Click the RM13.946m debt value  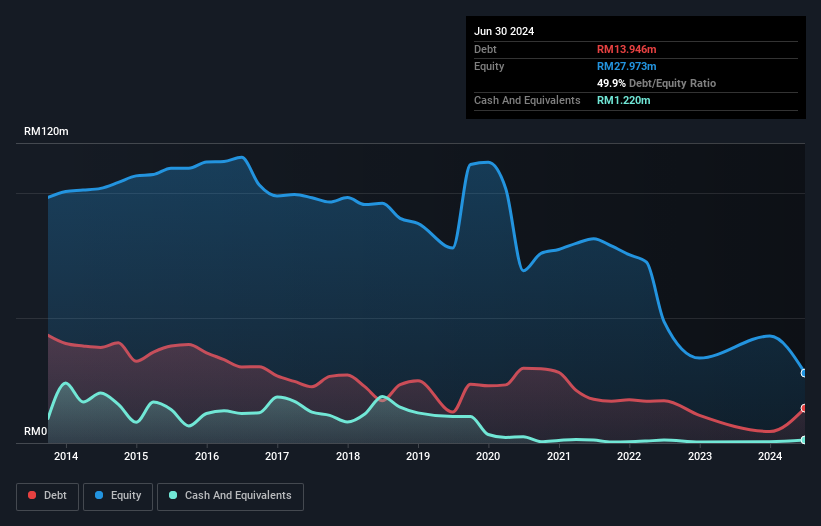coord(626,49)
